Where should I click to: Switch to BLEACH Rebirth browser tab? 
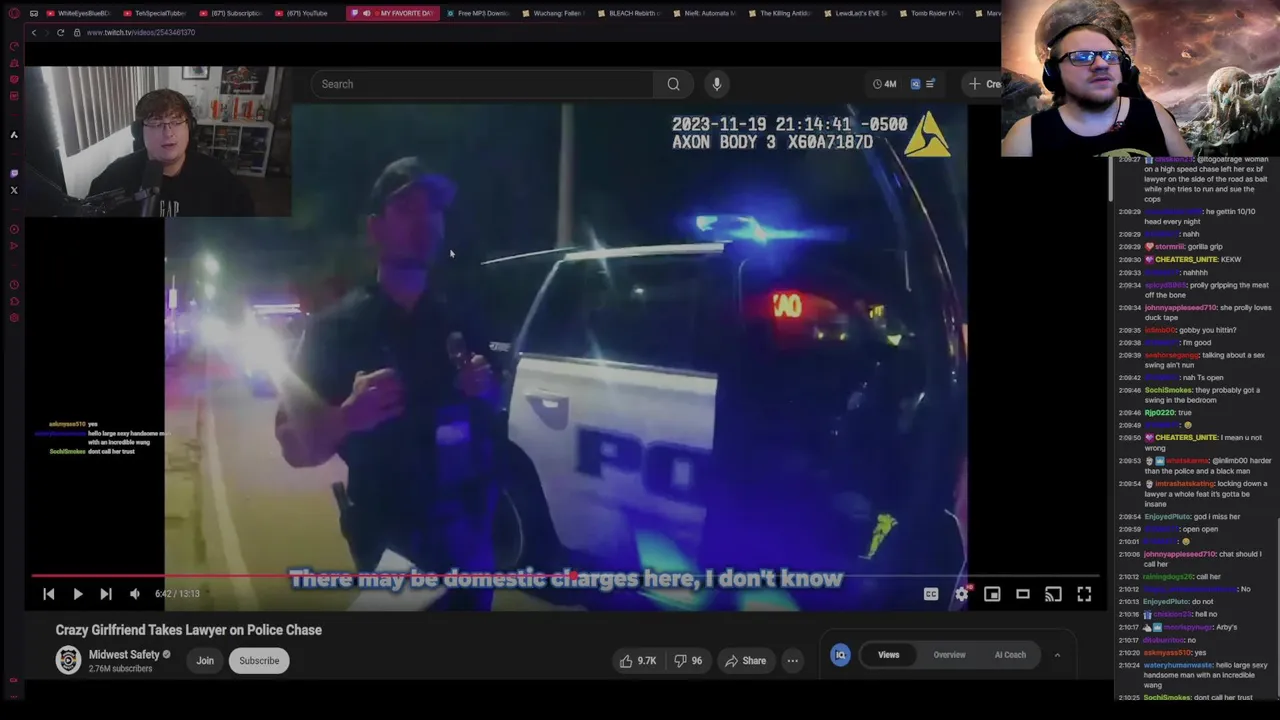click(627, 13)
